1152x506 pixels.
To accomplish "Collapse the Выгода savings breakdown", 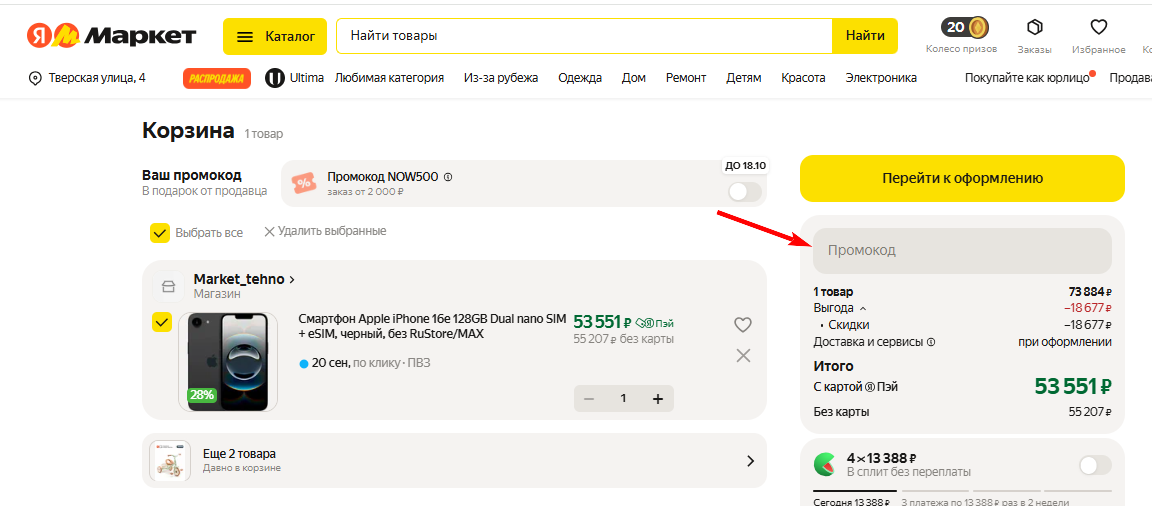I will [x=863, y=308].
